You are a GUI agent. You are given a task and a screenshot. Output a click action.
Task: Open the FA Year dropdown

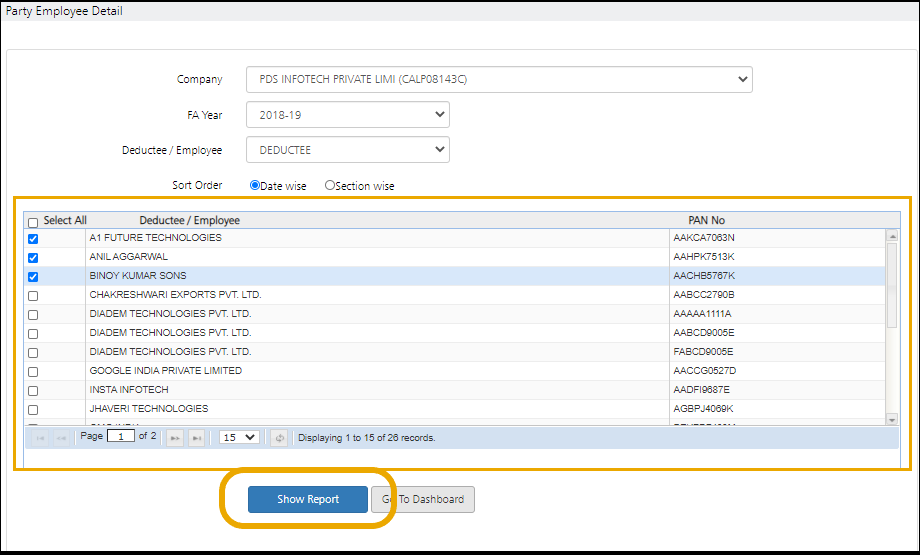348,114
